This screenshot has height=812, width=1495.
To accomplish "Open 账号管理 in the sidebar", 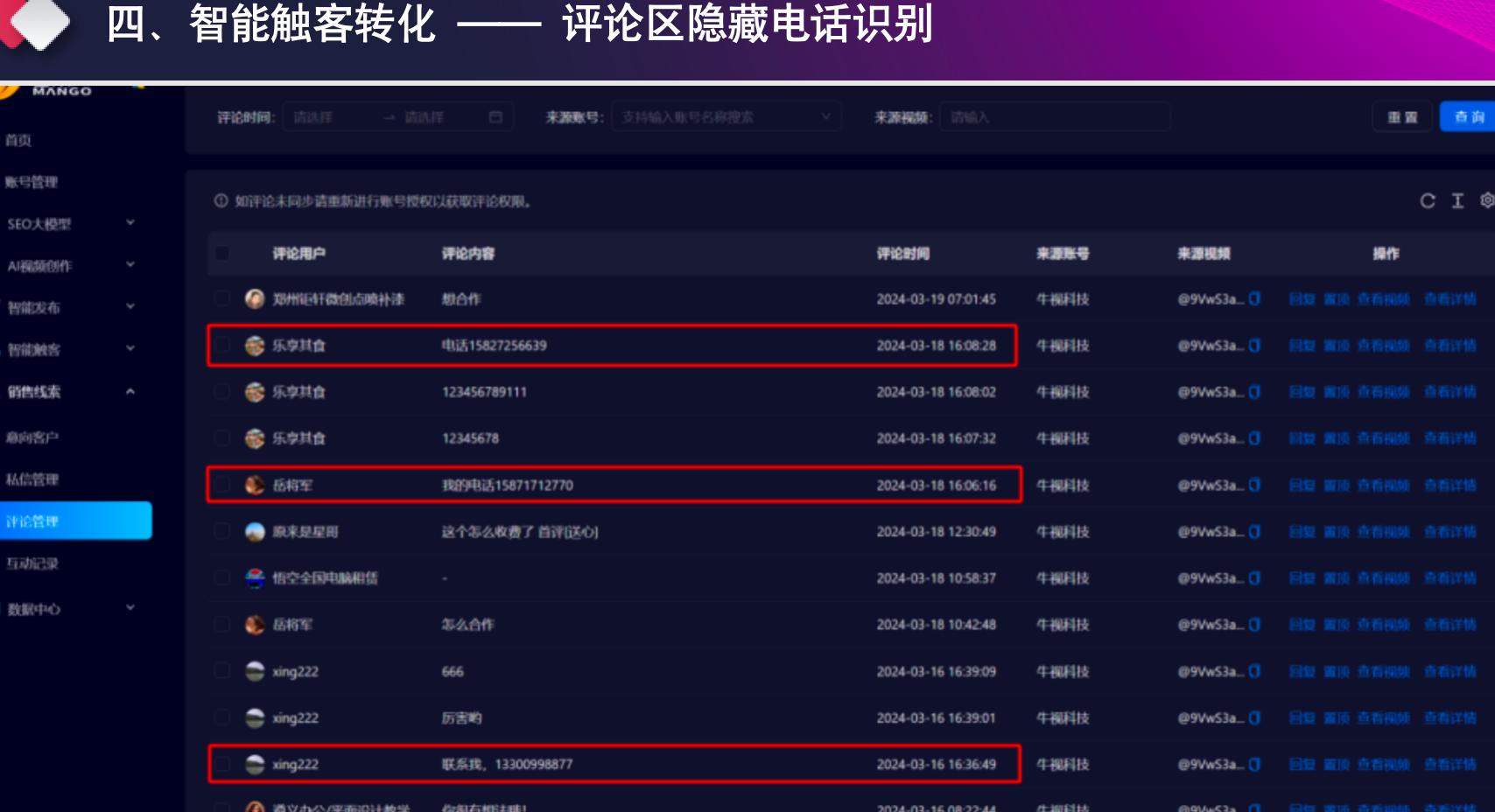I will [x=32, y=182].
